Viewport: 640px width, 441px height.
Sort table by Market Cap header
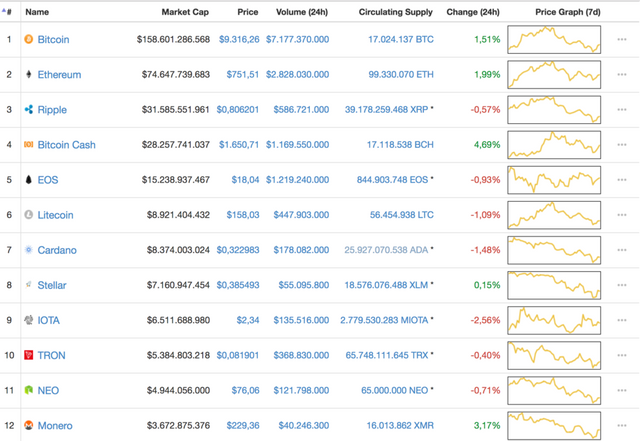(185, 12)
